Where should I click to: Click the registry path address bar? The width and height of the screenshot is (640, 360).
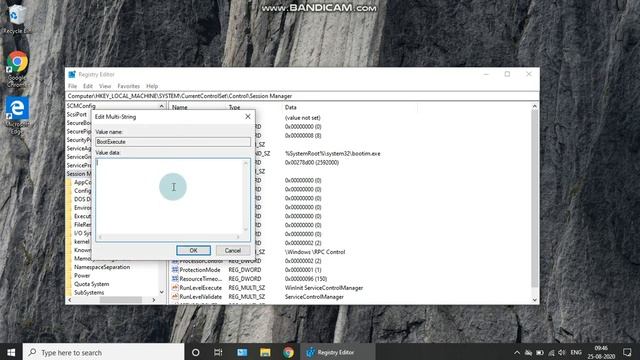tap(302, 96)
